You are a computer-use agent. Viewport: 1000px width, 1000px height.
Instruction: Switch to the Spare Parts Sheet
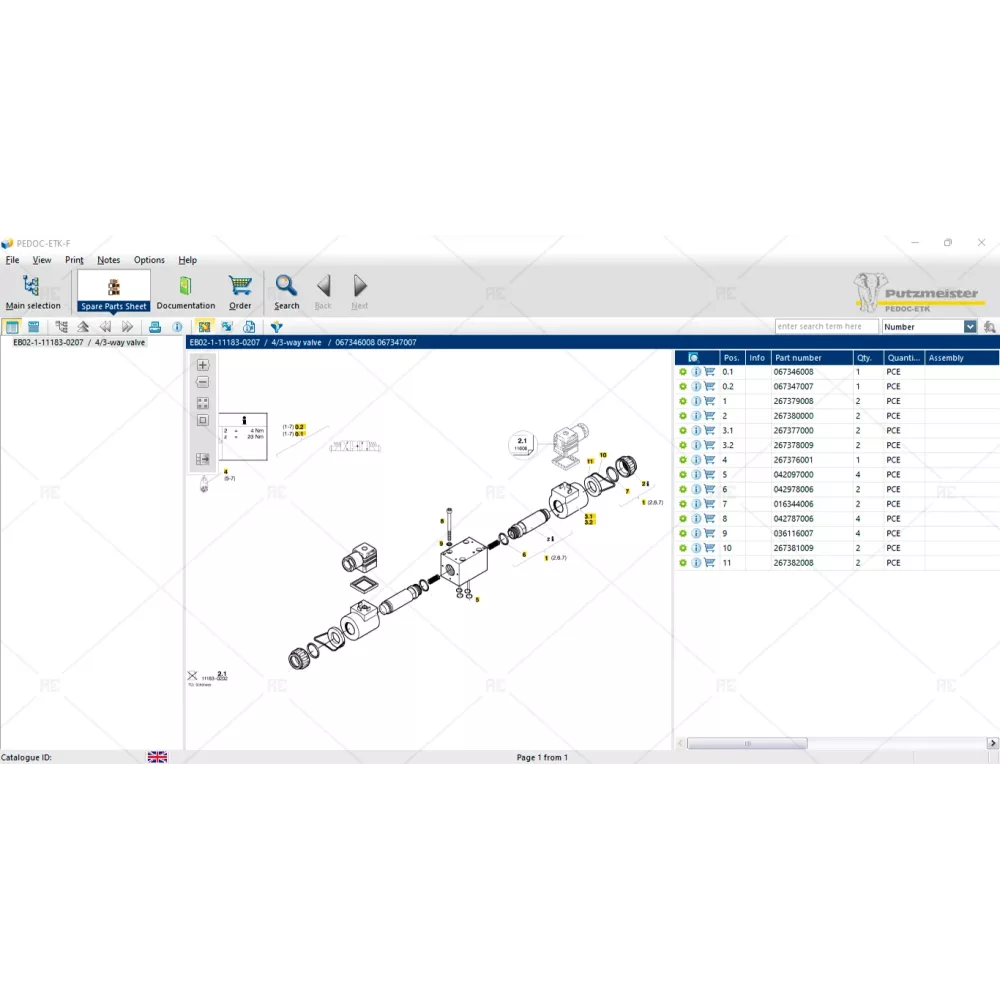[x=114, y=292]
